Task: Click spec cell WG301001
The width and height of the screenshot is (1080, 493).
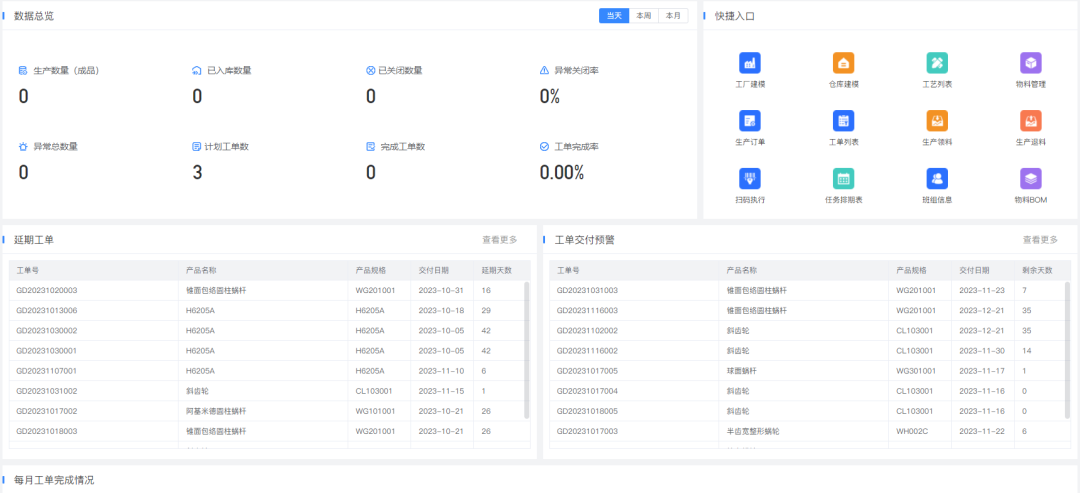Action: click(916, 370)
